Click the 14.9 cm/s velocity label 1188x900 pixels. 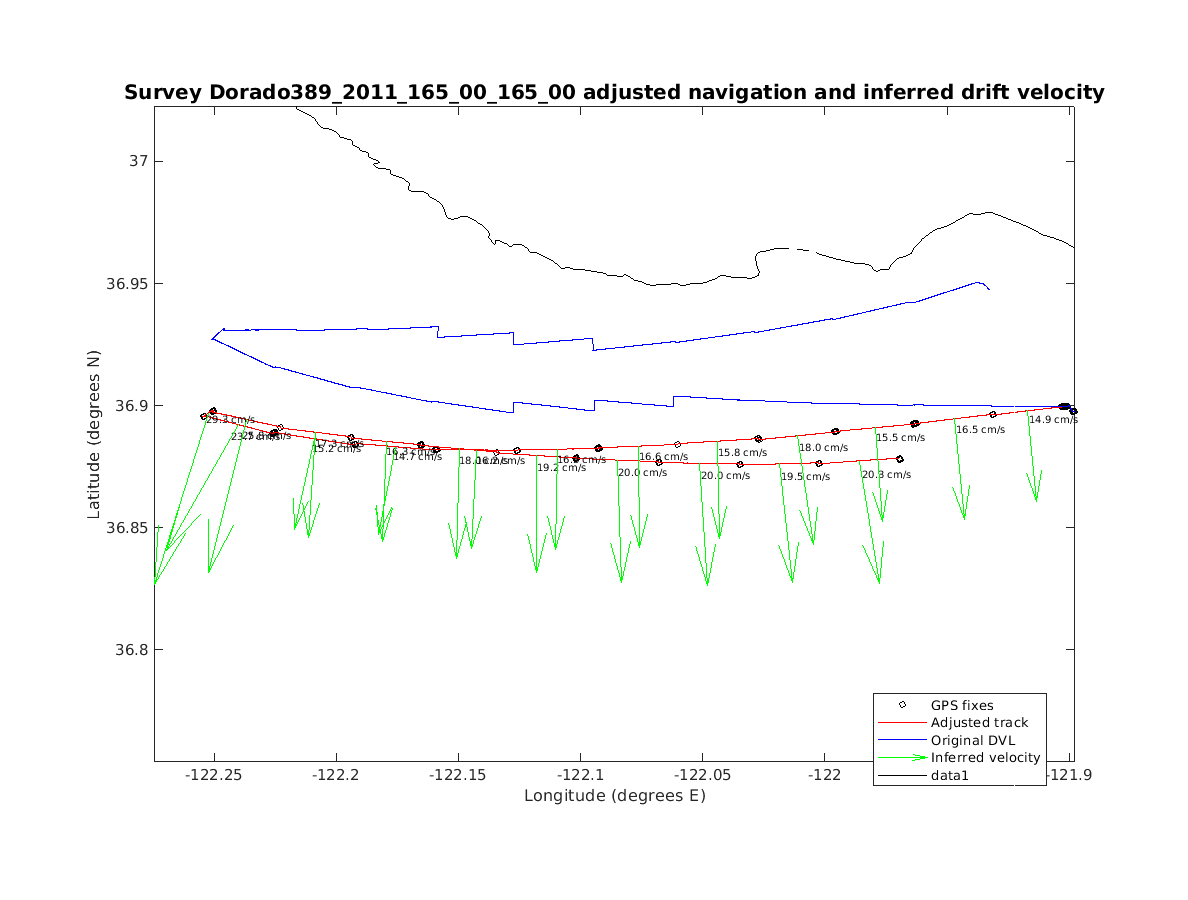1053,420
